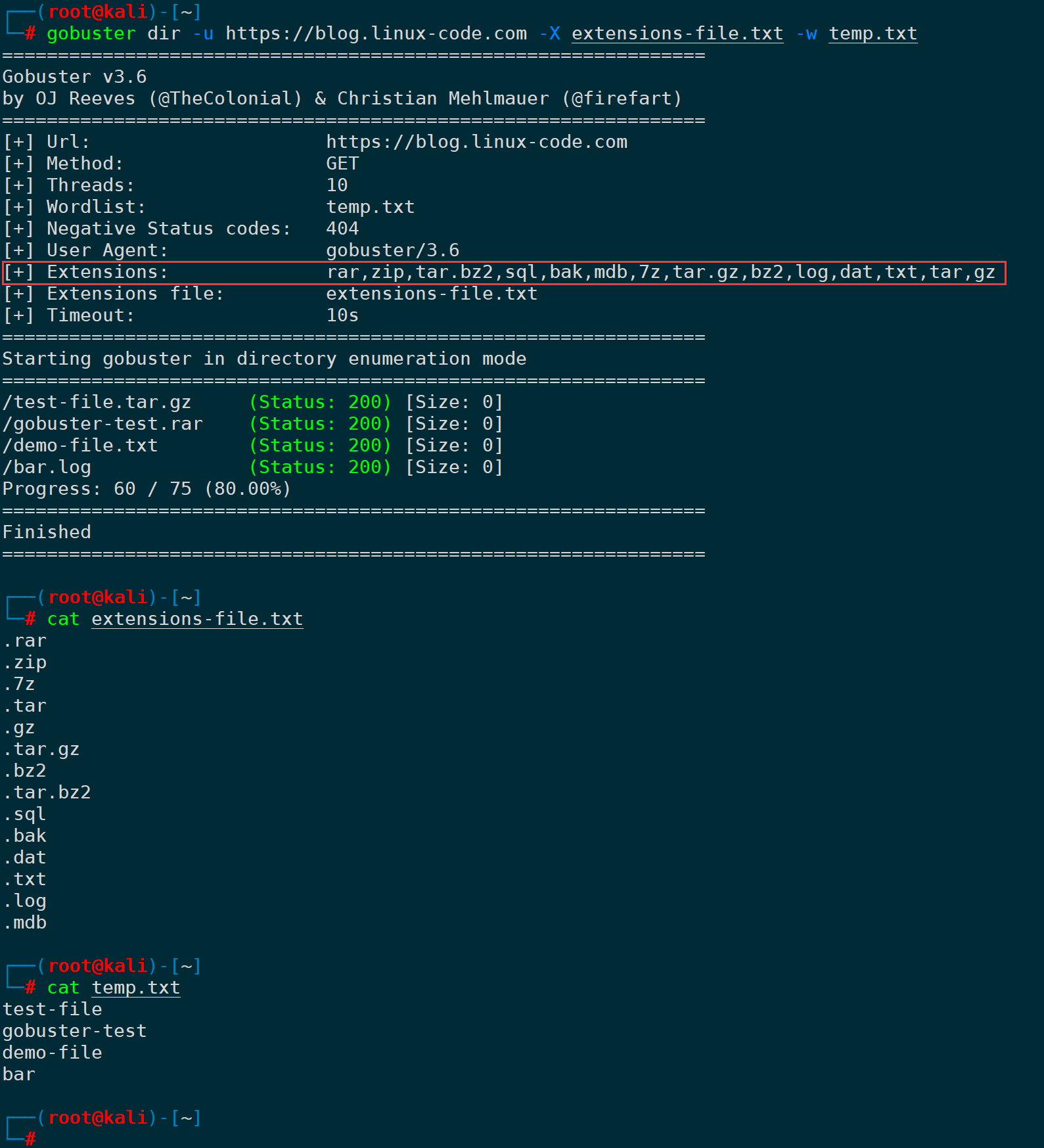
Task: Click the URL https://blog.linux-code.com in command line
Action: 376,34
